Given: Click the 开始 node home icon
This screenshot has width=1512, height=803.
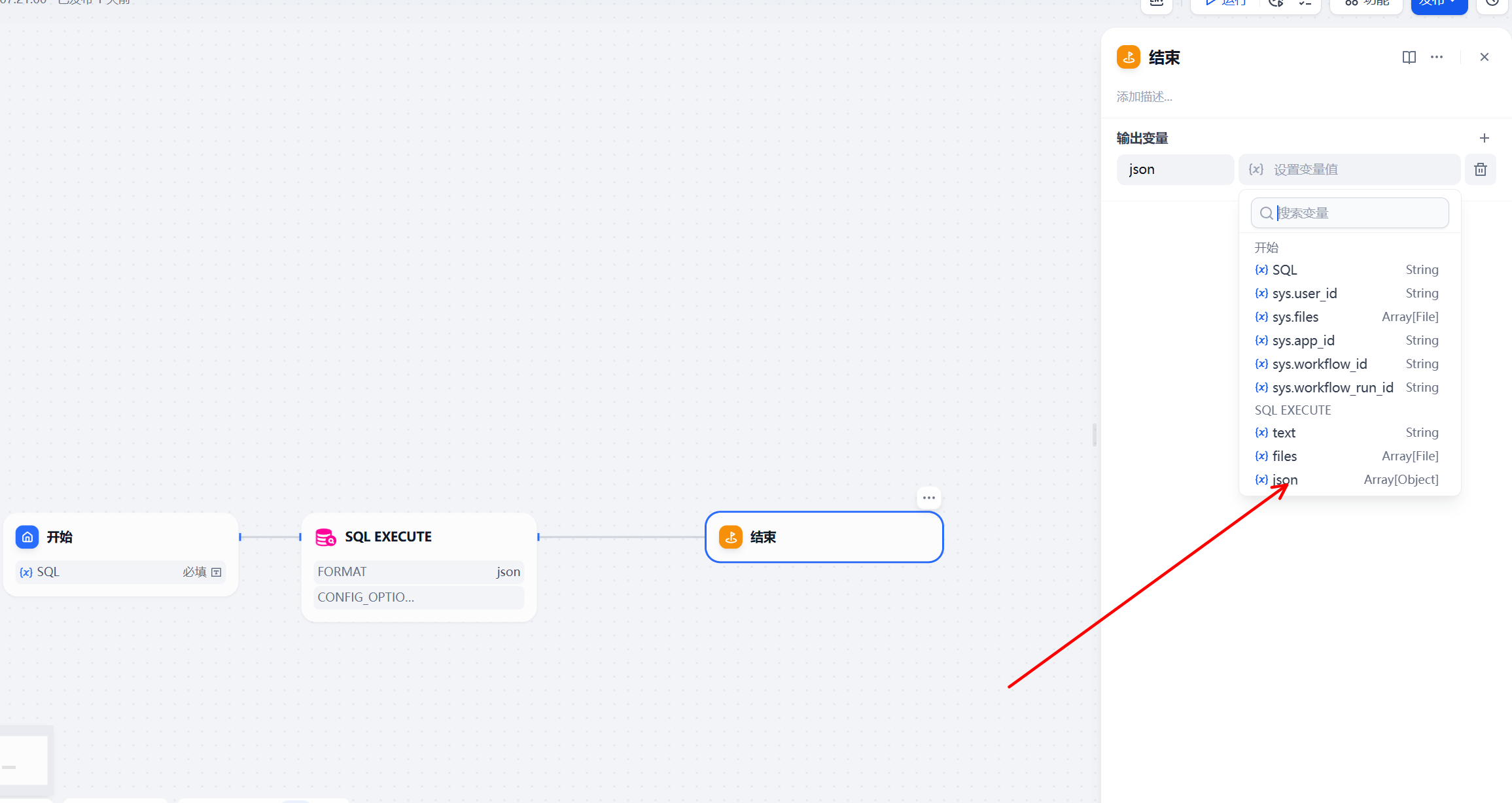Looking at the screenshot, I should (x=27, y=537).
